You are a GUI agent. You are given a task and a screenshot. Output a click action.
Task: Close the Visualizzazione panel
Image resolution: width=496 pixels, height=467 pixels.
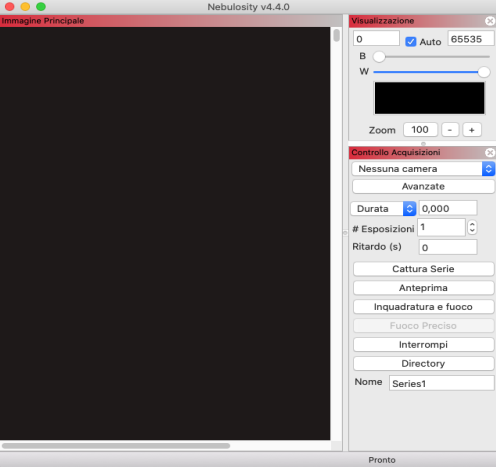pos(490,21)
